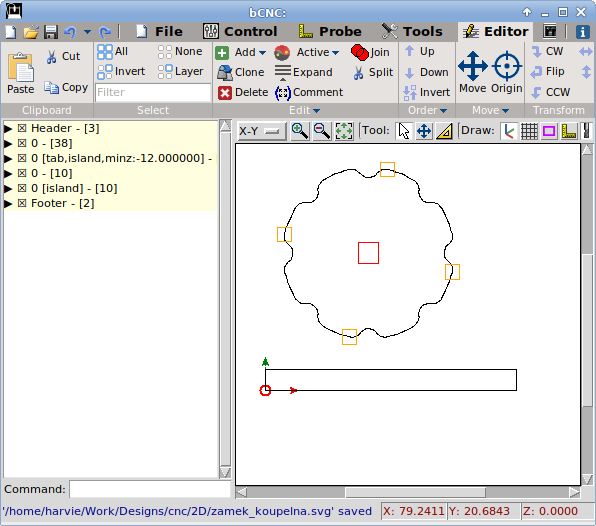The image size is (596, 526).
Task: Switch to the Probe tab
Action: pyautogui.click(x=330, y=32)
